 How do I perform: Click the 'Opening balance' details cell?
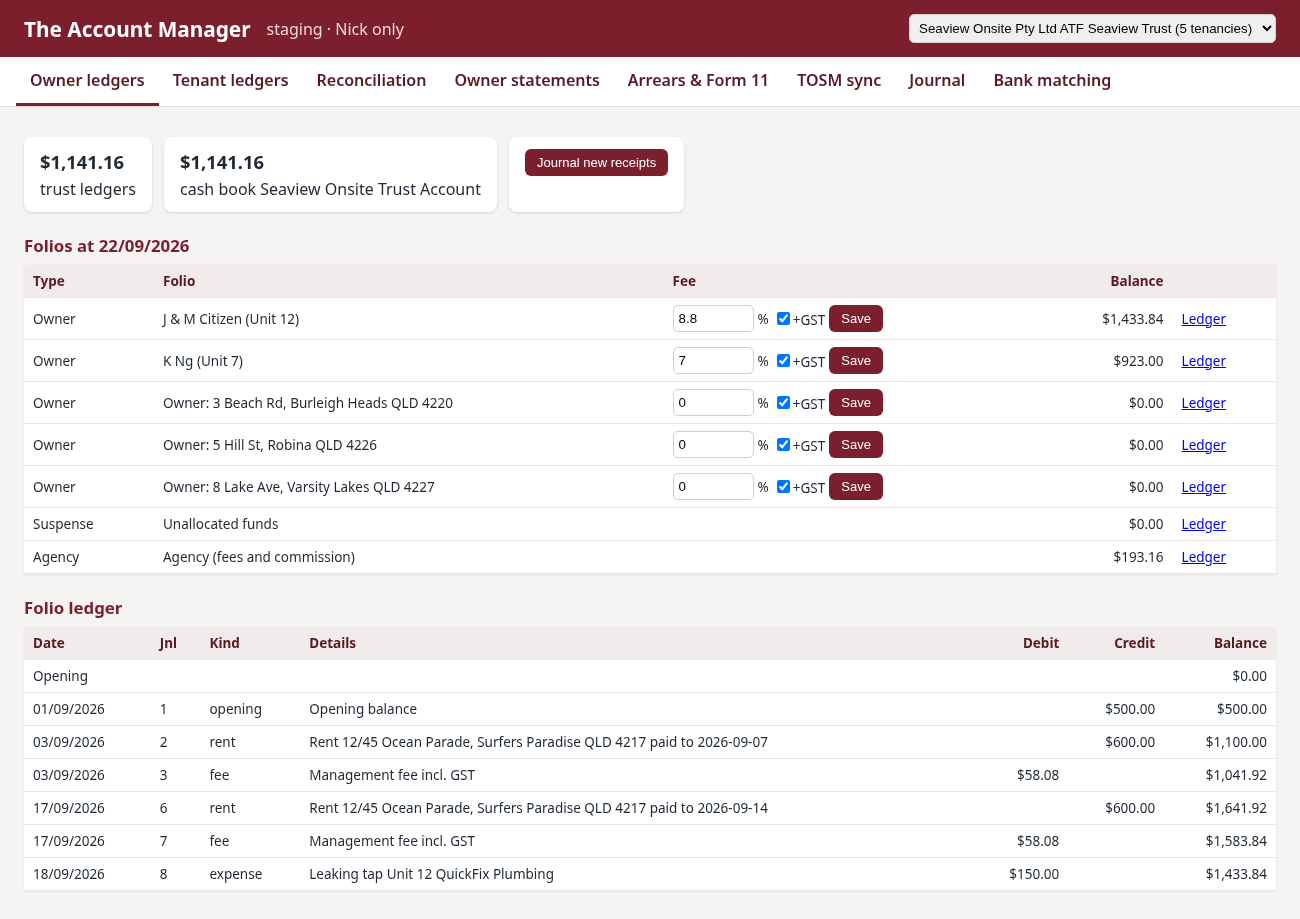(363, 709)
